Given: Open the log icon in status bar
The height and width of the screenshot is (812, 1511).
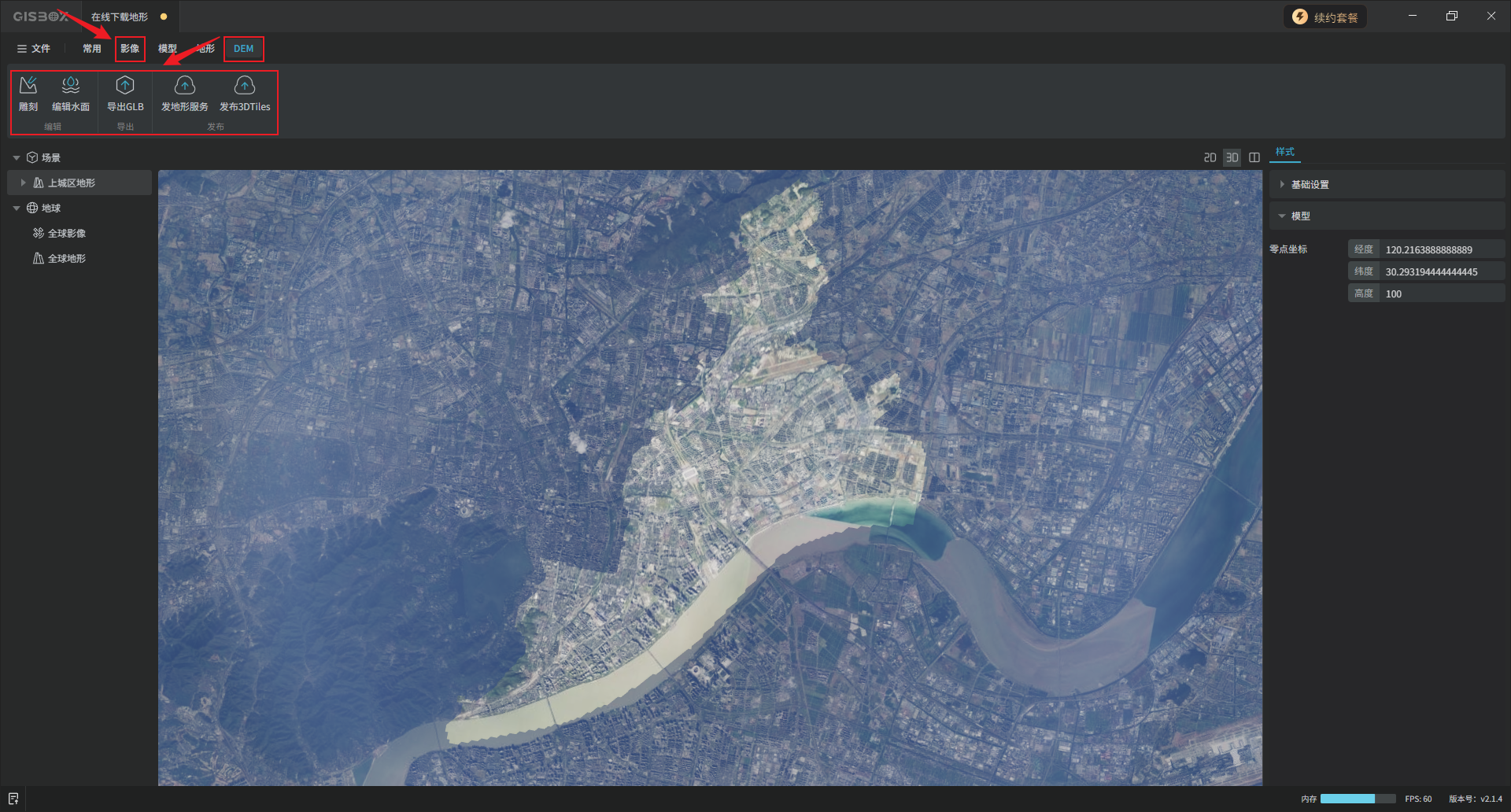Looking at the screenshot, I should [13, 799].
